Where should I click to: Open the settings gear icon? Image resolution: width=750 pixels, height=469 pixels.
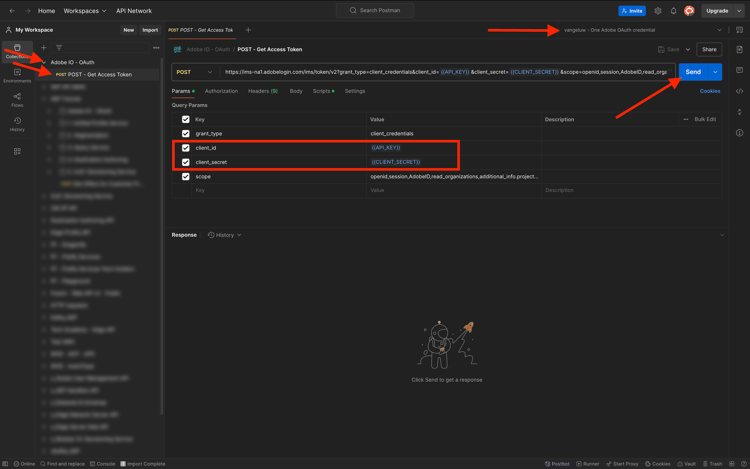click(658, 11)
